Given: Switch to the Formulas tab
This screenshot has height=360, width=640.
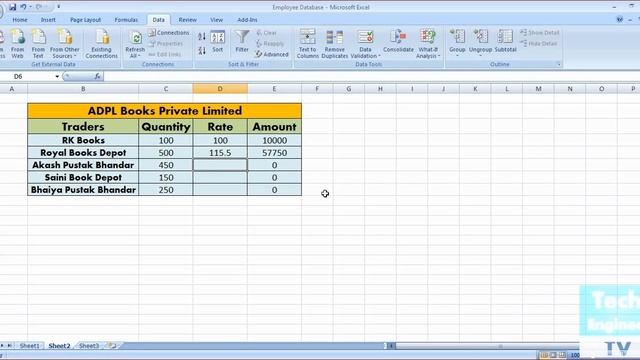Looking at the screenshot, I should click(126, 20).
